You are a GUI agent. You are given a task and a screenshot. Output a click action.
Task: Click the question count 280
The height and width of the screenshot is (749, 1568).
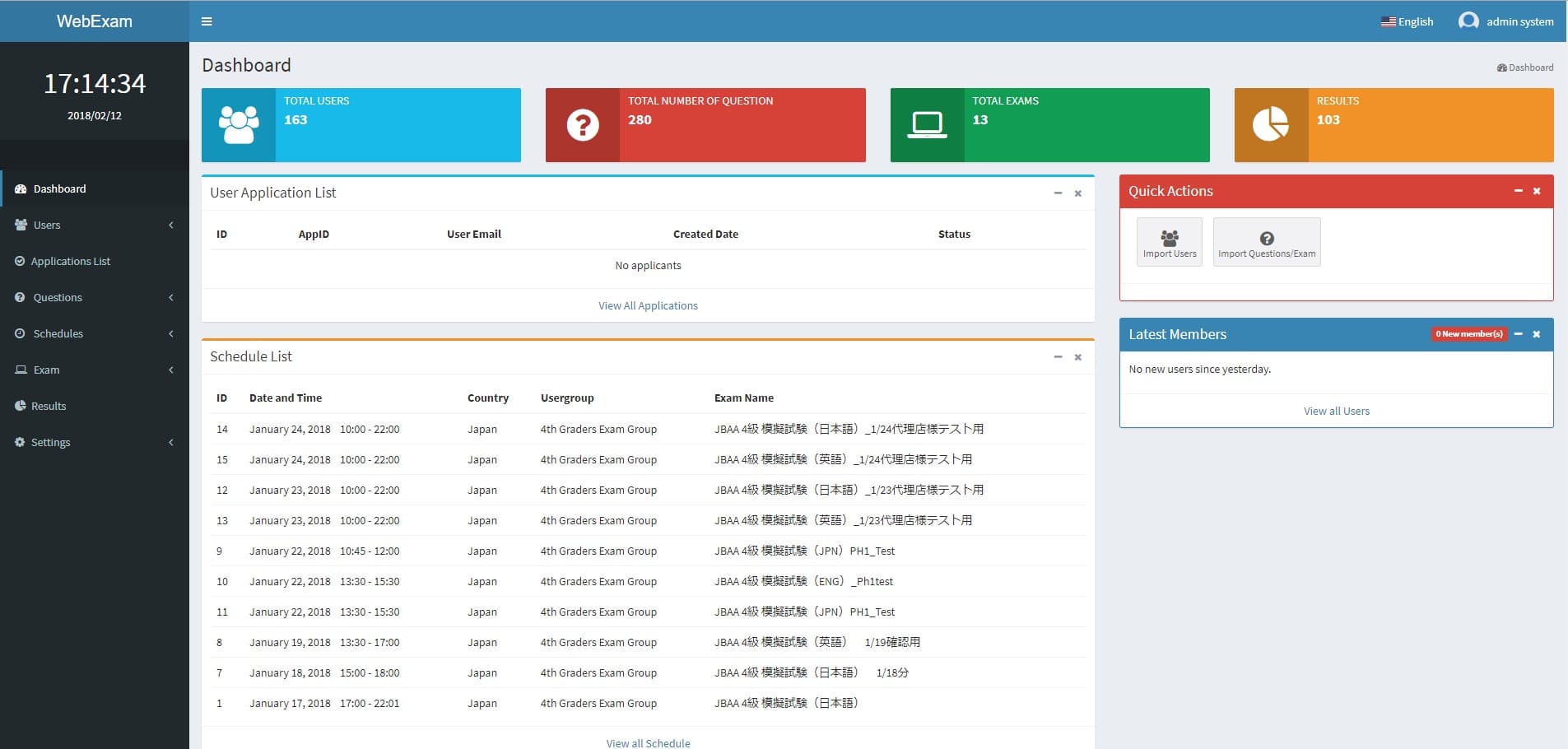pyautogui.click(x=640, y=120)
